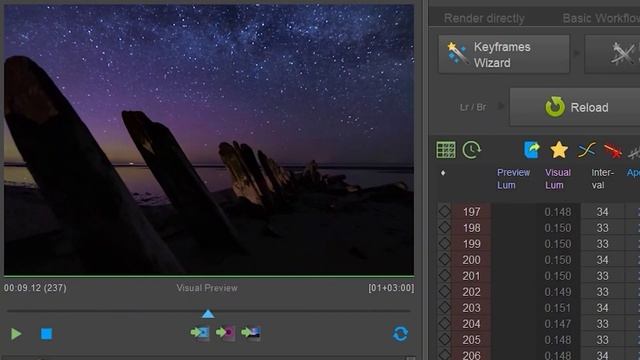This screenshot has width=640, height=360.
Task: Click the yellow star rating icon
Action: tap(559, 150)
